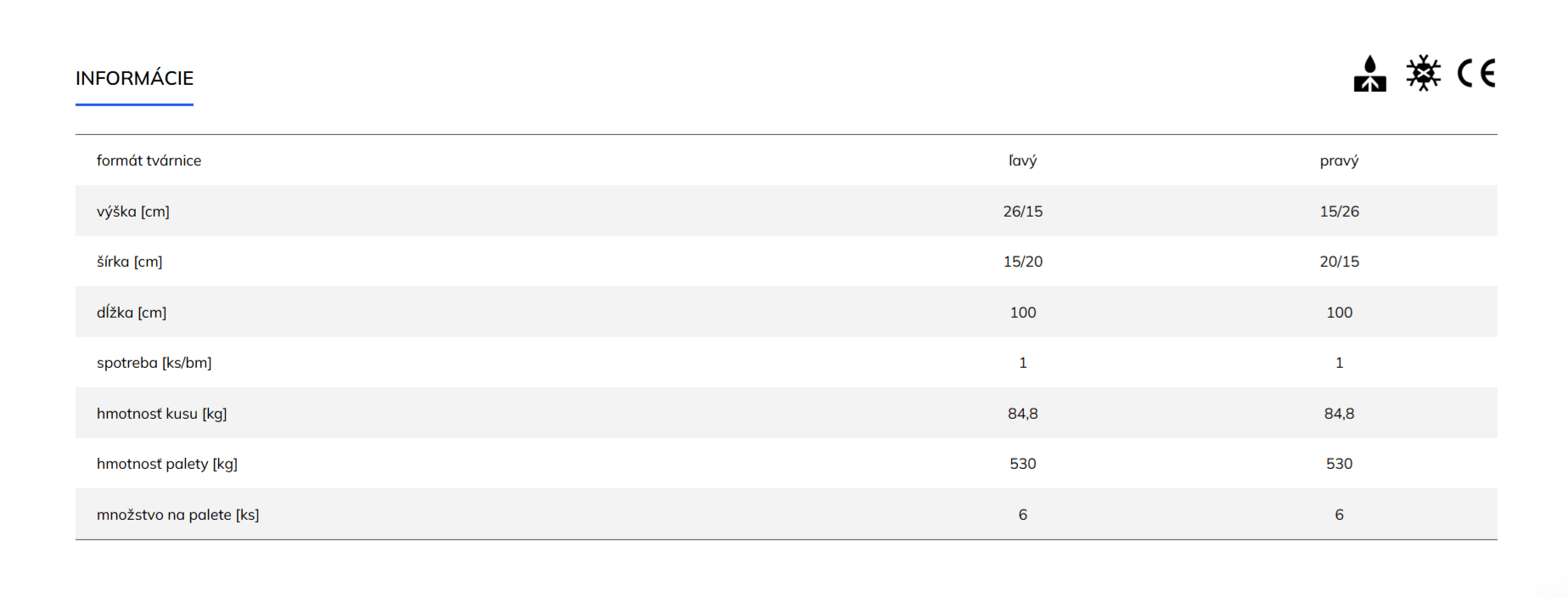
Task: Click the CE certification mark icon
Action: tap(1476, 74)
